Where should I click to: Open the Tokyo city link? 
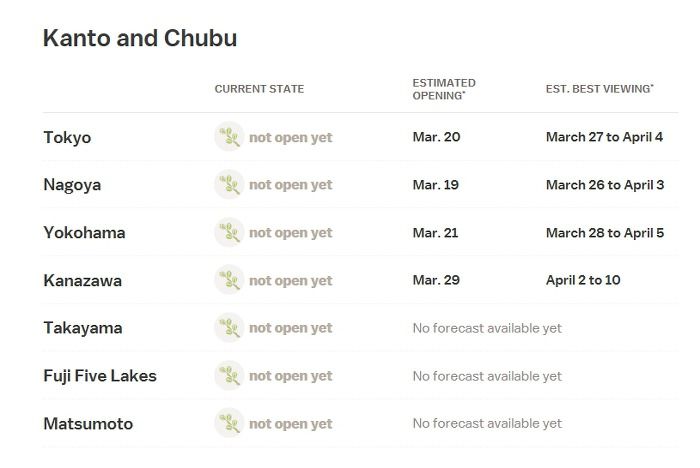tap(67, 138)
